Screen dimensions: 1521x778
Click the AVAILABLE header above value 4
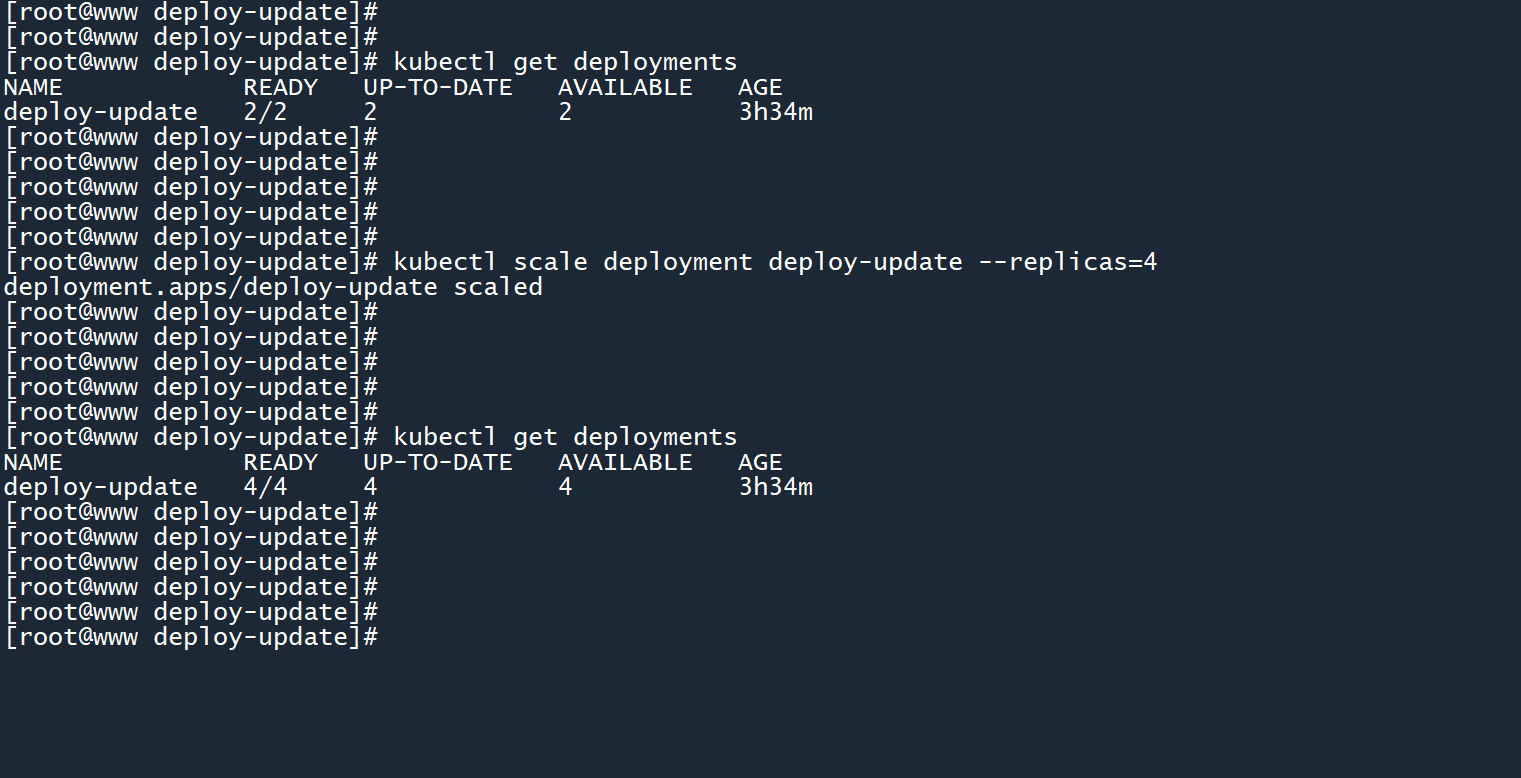[x=625, y=462]
